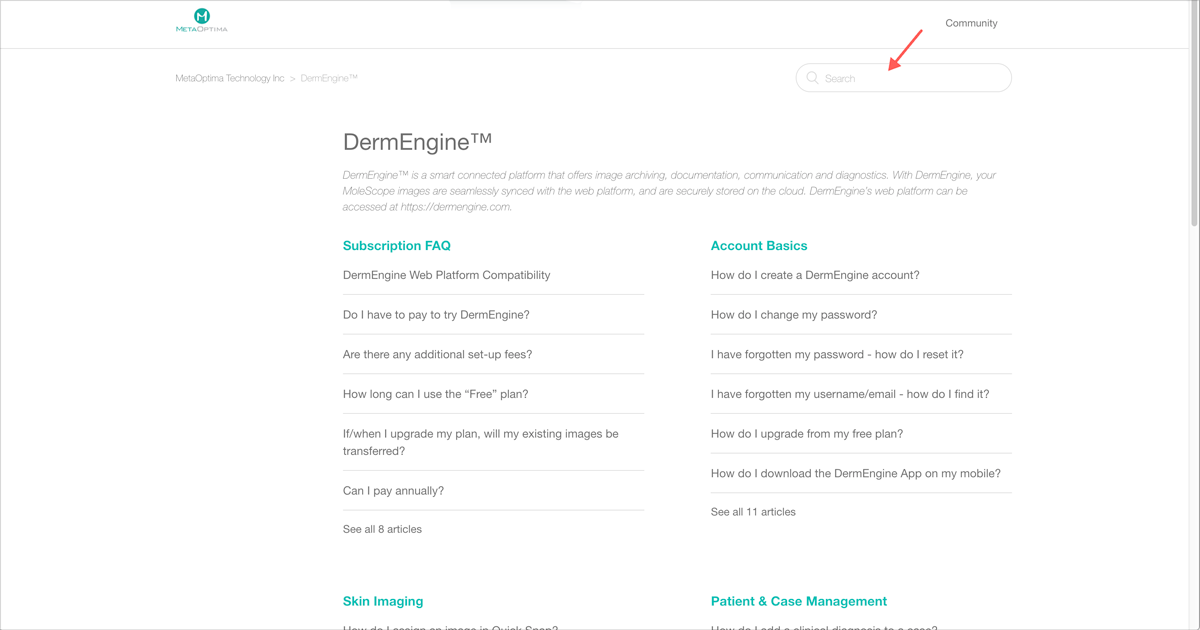Expand See all 8 articles
This screenshot has width=1200, height=630.
pos(382,529)
